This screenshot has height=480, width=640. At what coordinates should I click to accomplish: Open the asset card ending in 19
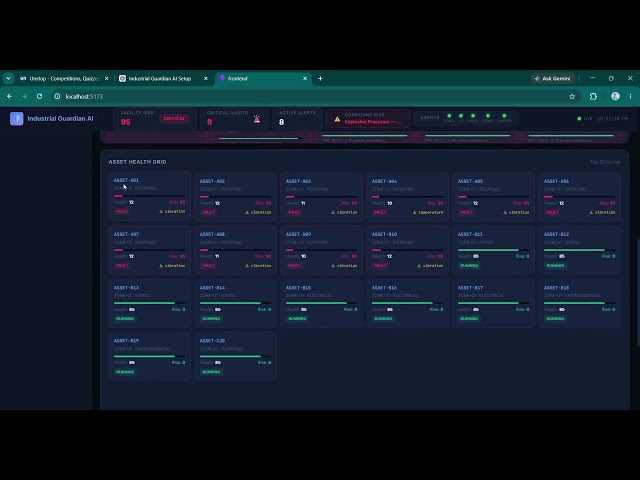point(149,357)
